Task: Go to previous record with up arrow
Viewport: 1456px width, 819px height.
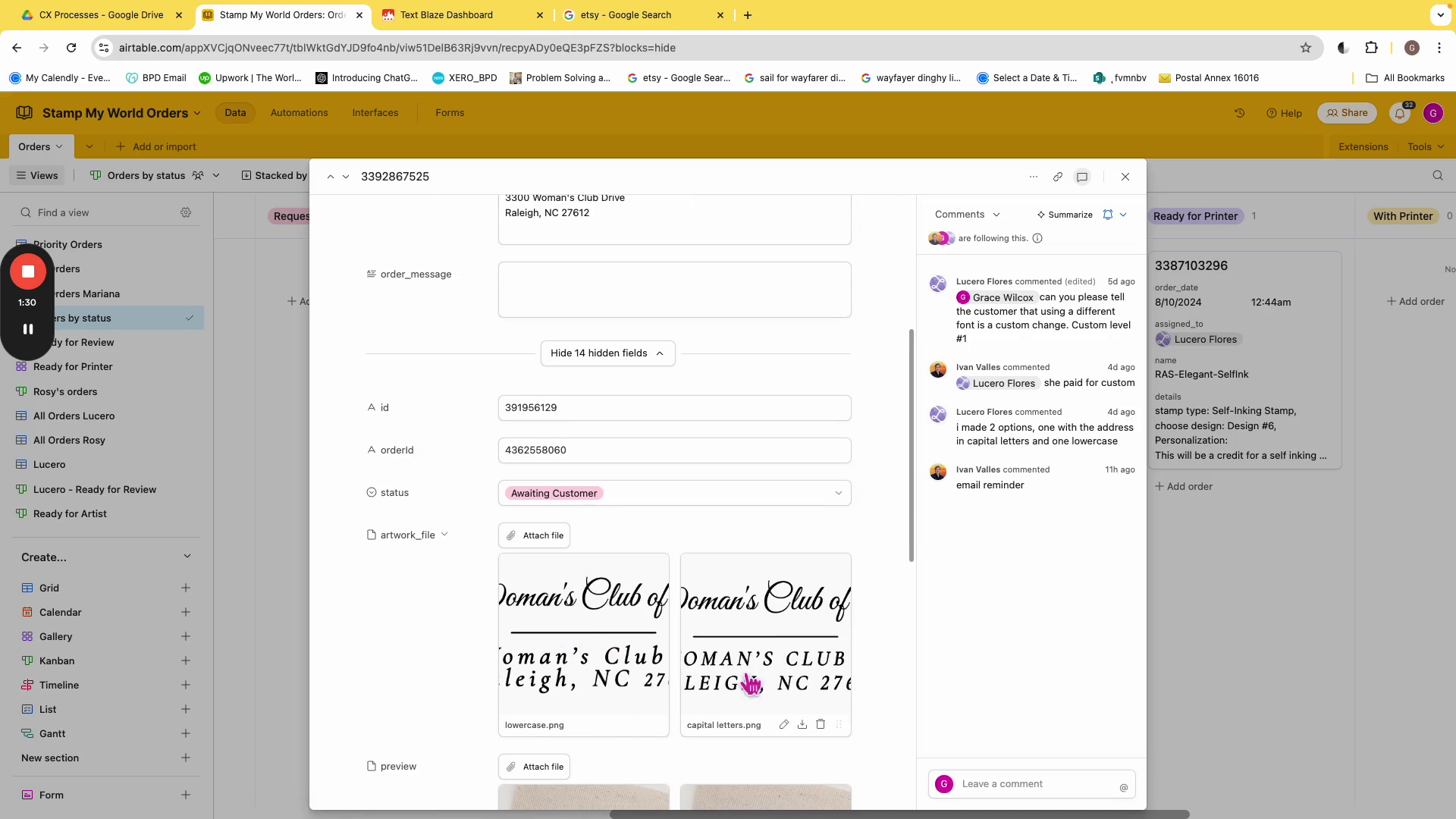Action: pos(331,177)
